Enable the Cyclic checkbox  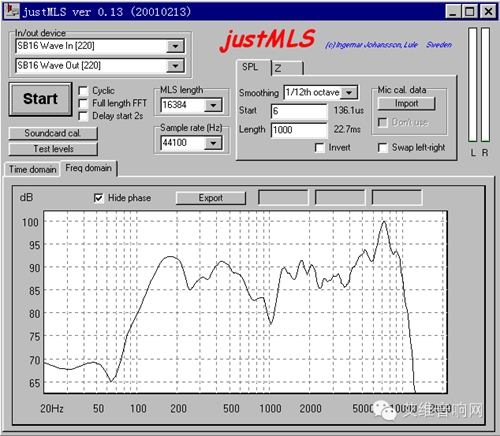tap(83, 91)
